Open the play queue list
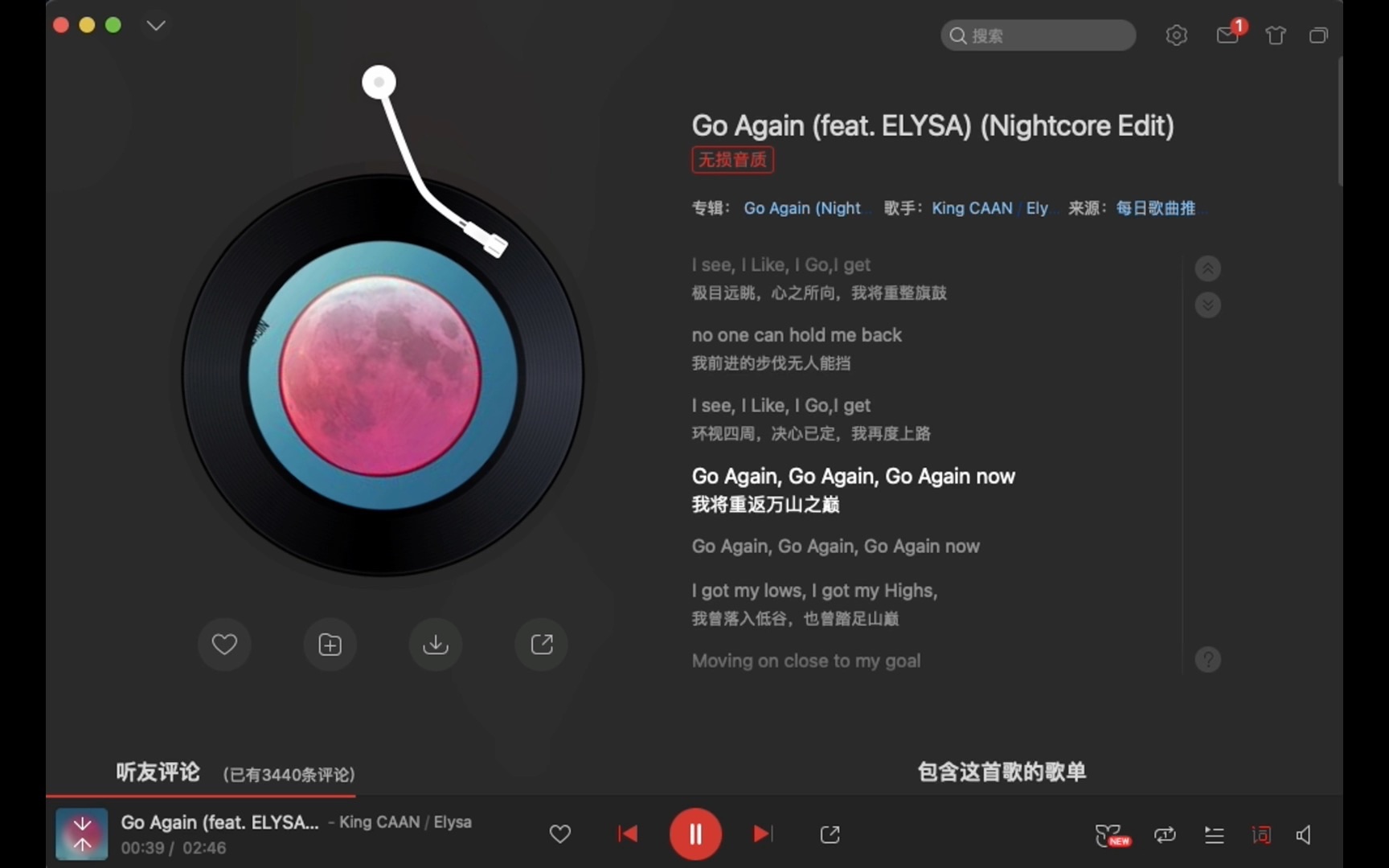The width and height of the screenshot is (1389, 868). pyautogui.click(x=1214, y=835)
